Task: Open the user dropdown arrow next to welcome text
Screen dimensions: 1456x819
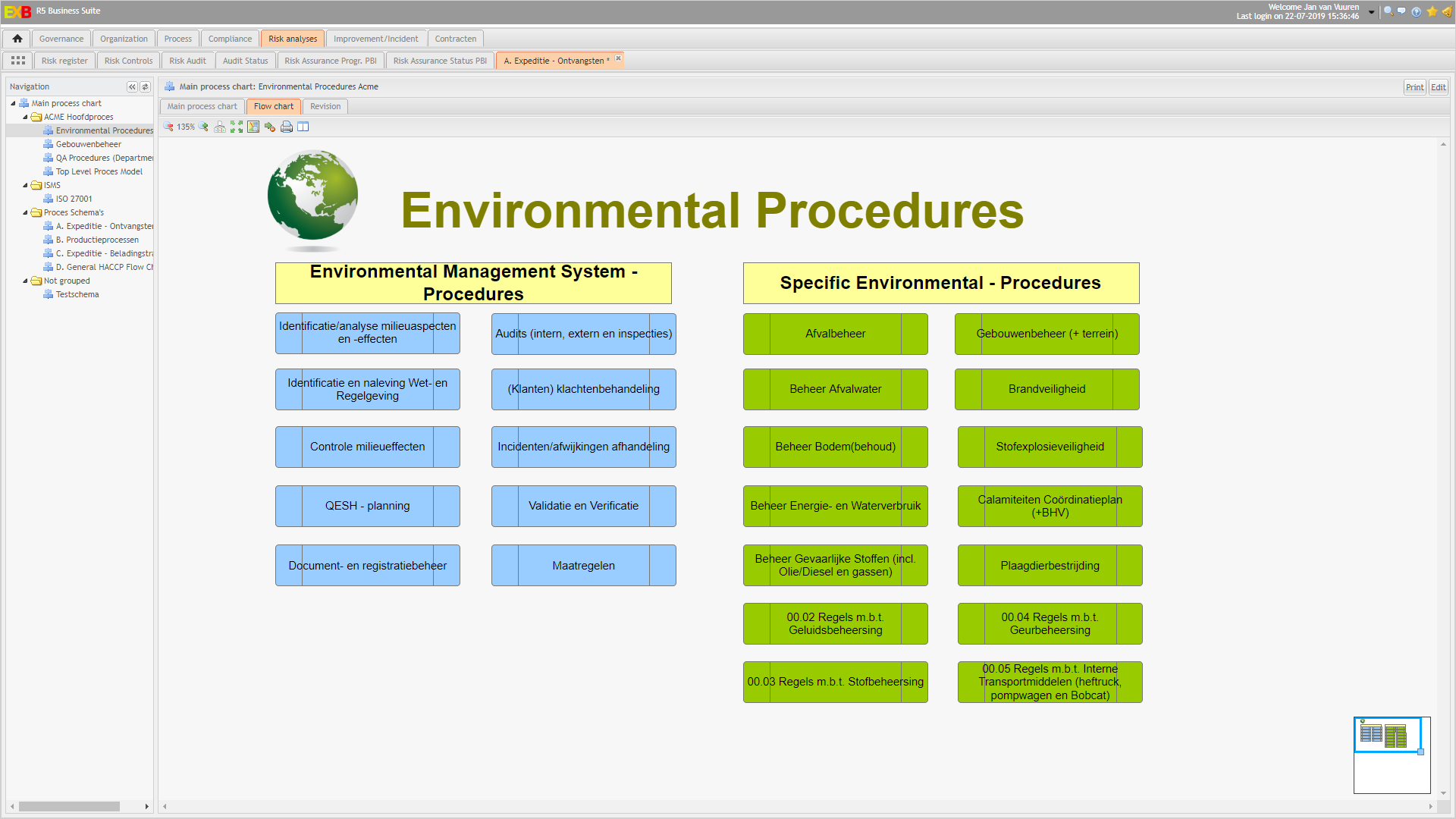Action: [x=1371, y=11]
